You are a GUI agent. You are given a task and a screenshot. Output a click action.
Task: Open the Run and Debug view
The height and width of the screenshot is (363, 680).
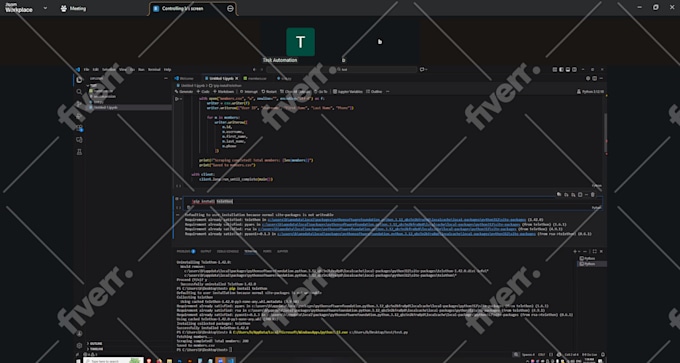[79, 116]
